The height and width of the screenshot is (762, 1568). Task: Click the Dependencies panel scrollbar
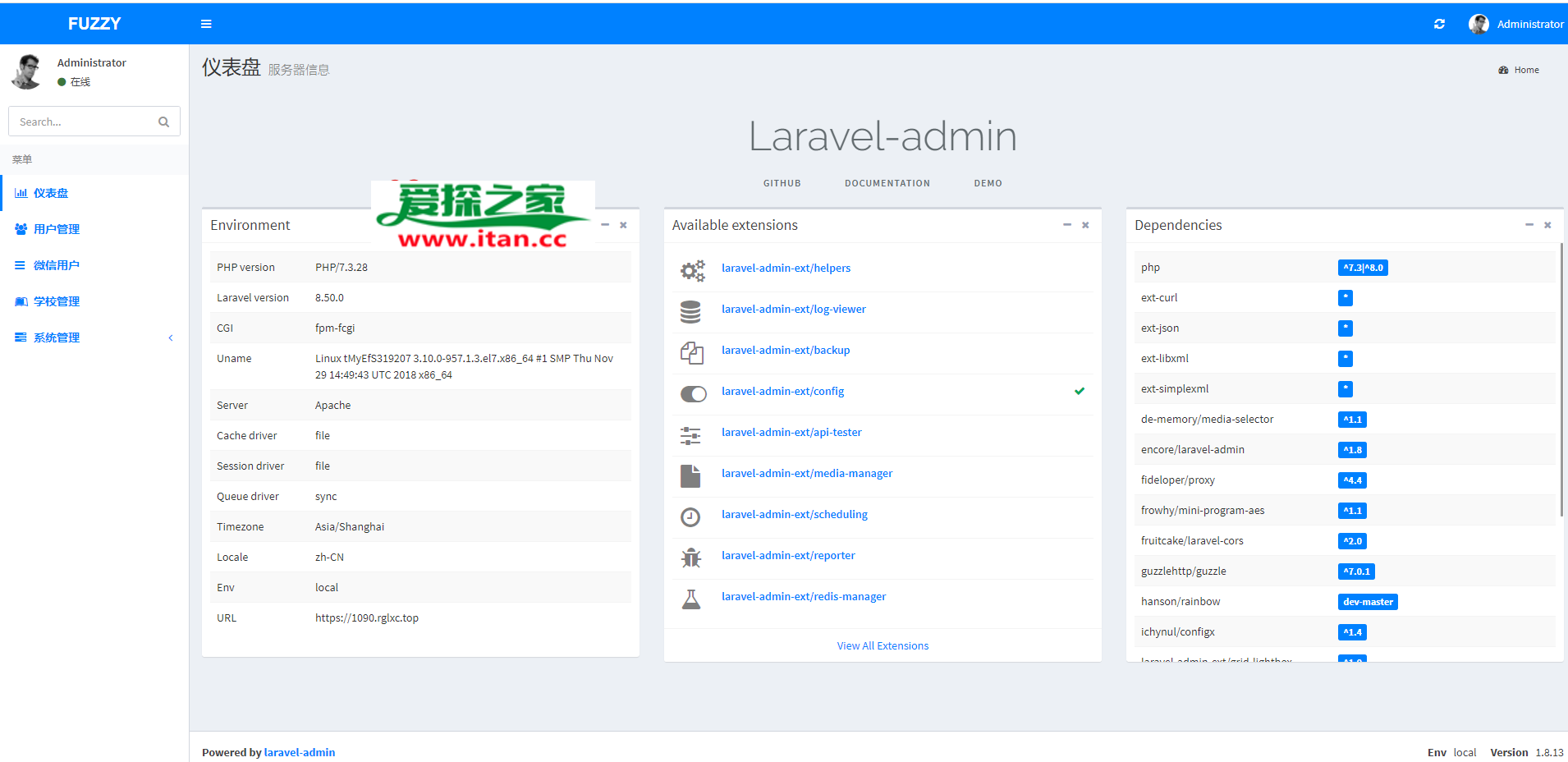point(1561,379)
